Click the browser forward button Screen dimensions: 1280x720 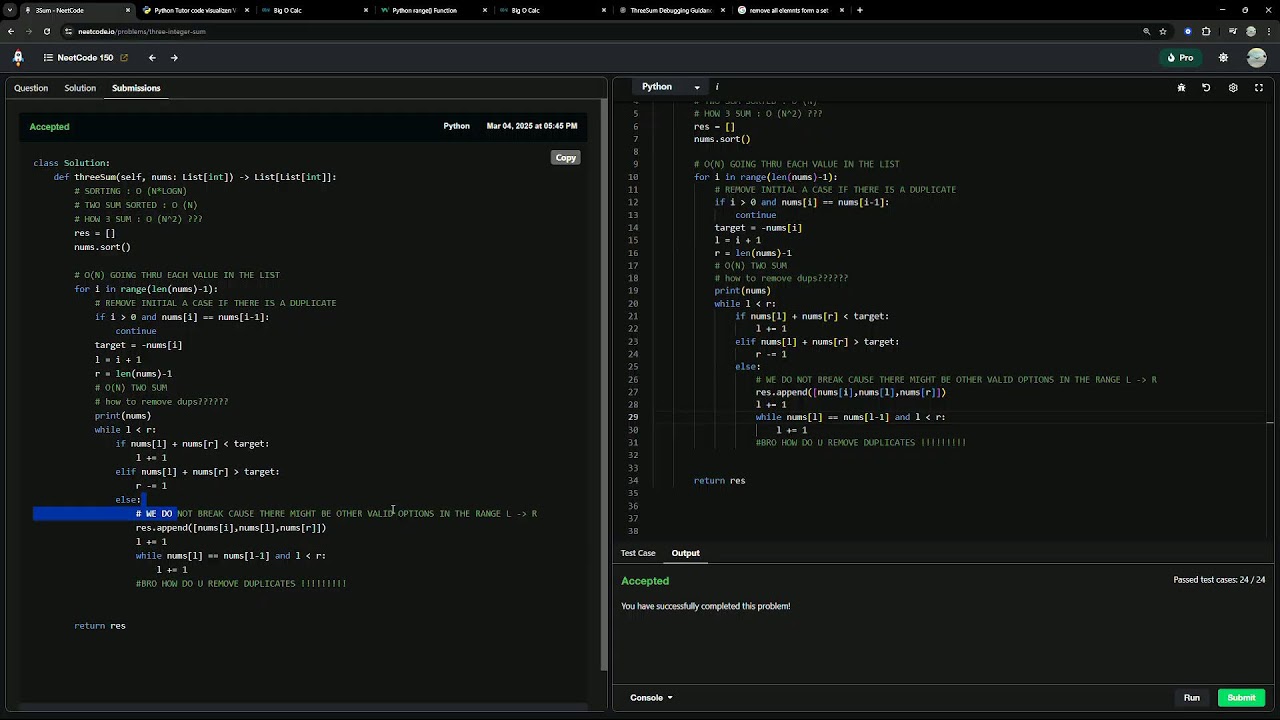[28, 32]
